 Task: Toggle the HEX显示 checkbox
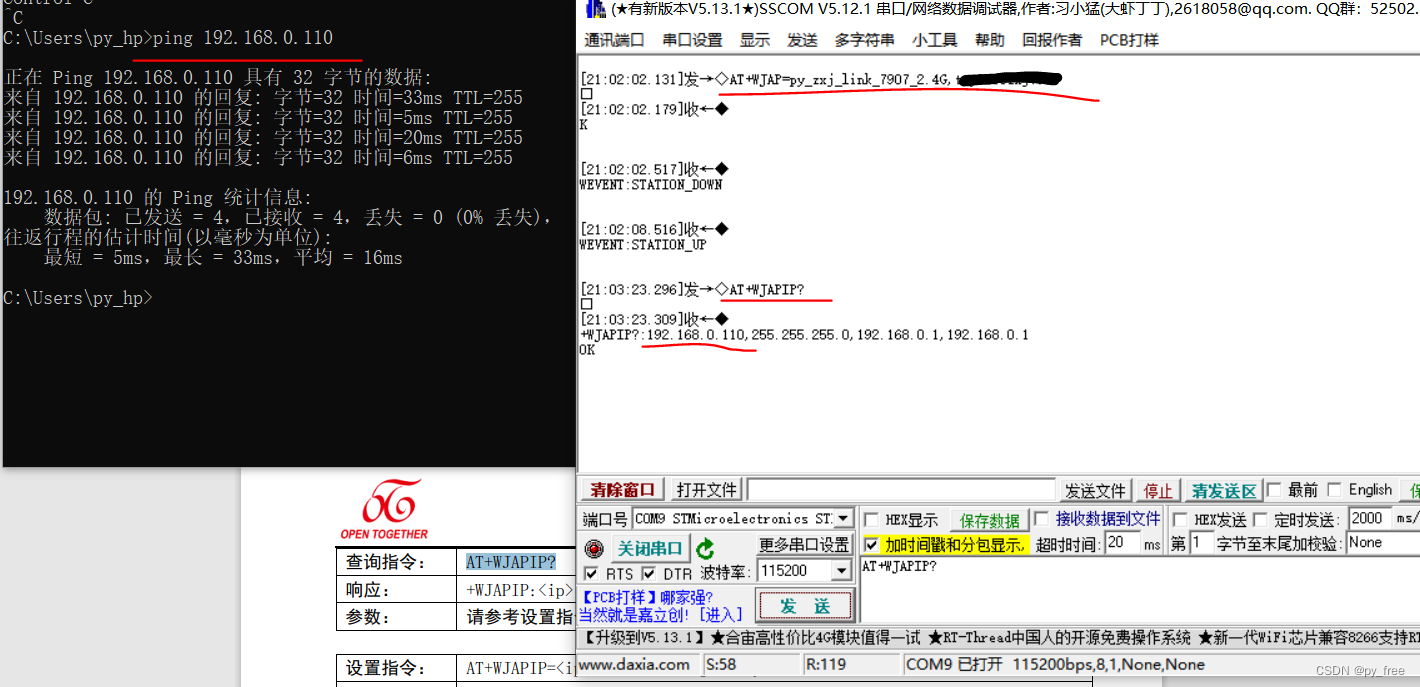[x=872, y=520]
